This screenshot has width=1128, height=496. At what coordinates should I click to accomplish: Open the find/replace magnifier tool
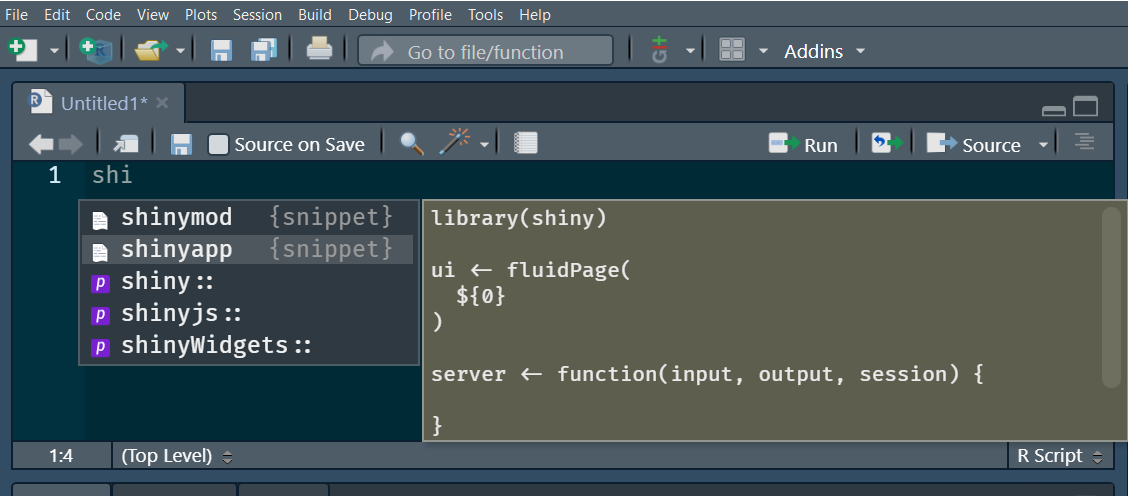[x=412, y=144]
